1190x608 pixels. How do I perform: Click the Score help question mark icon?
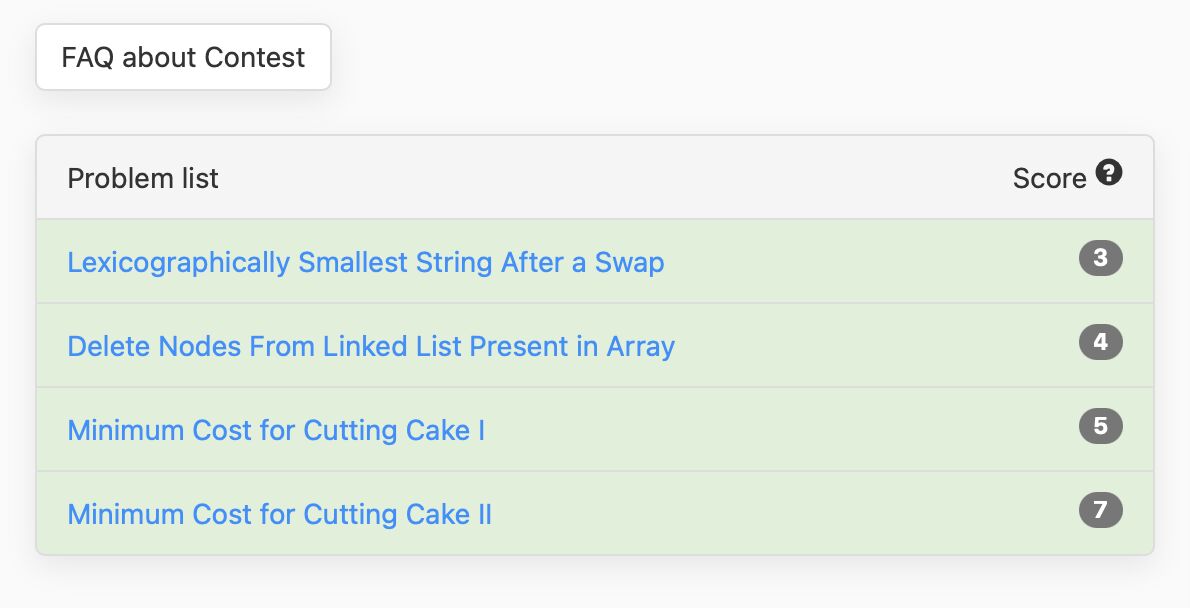[1109, 172]
